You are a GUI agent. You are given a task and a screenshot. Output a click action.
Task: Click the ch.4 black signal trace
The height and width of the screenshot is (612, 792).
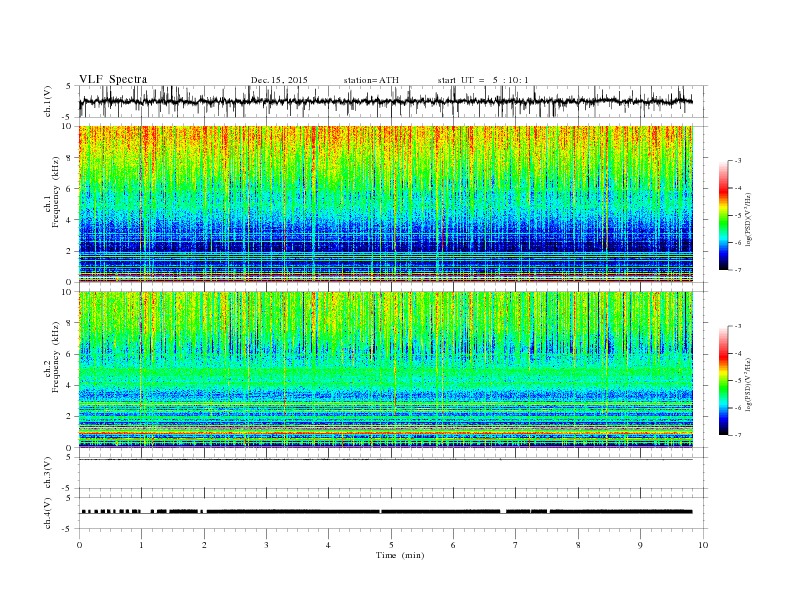point(386,512)
